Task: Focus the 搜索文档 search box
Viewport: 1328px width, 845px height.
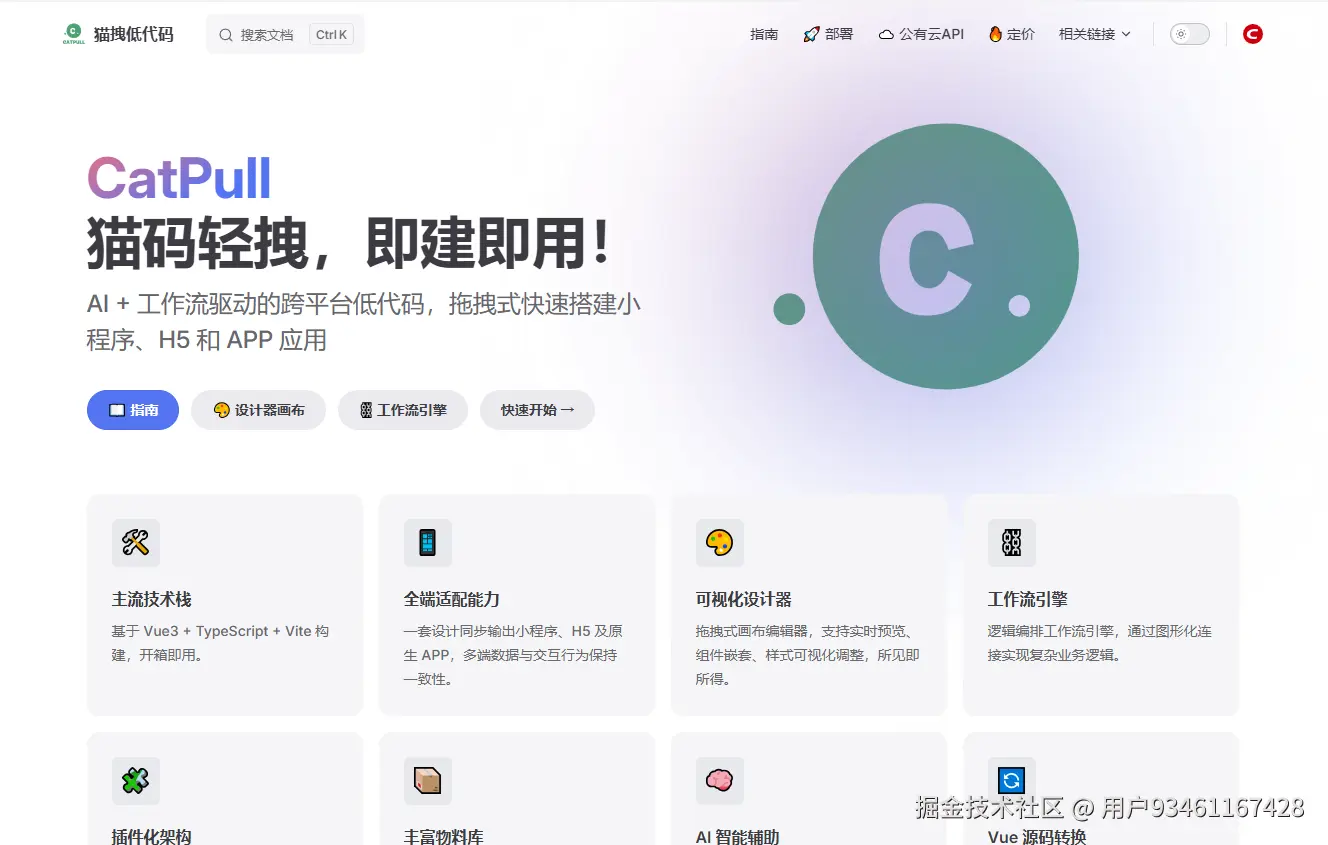Action: [x=285, y=34]
